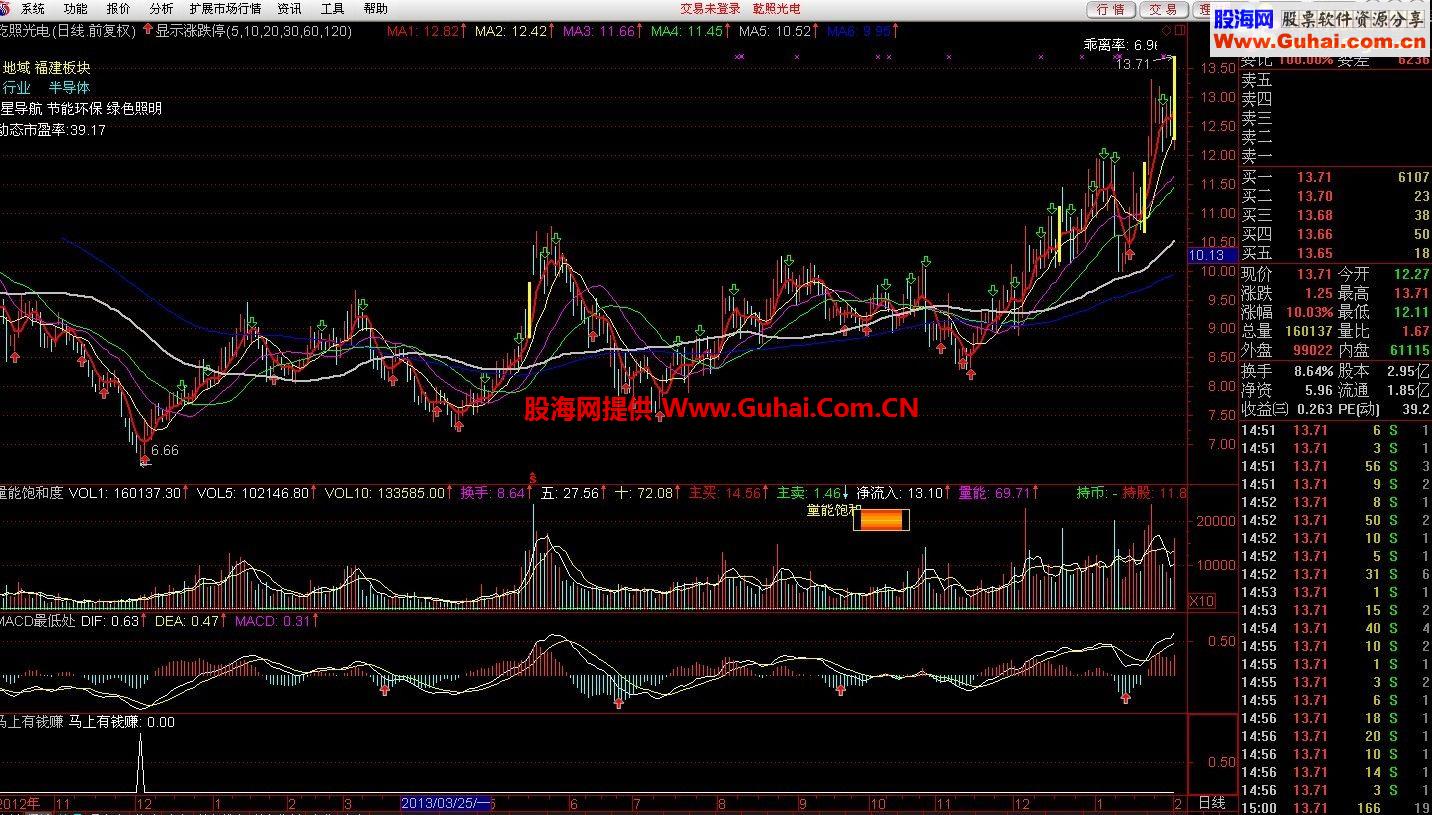Click the VOL5: 102146.80 label
The width and height of the screenshot is (1432, 815).
click(x=257, y=493)
